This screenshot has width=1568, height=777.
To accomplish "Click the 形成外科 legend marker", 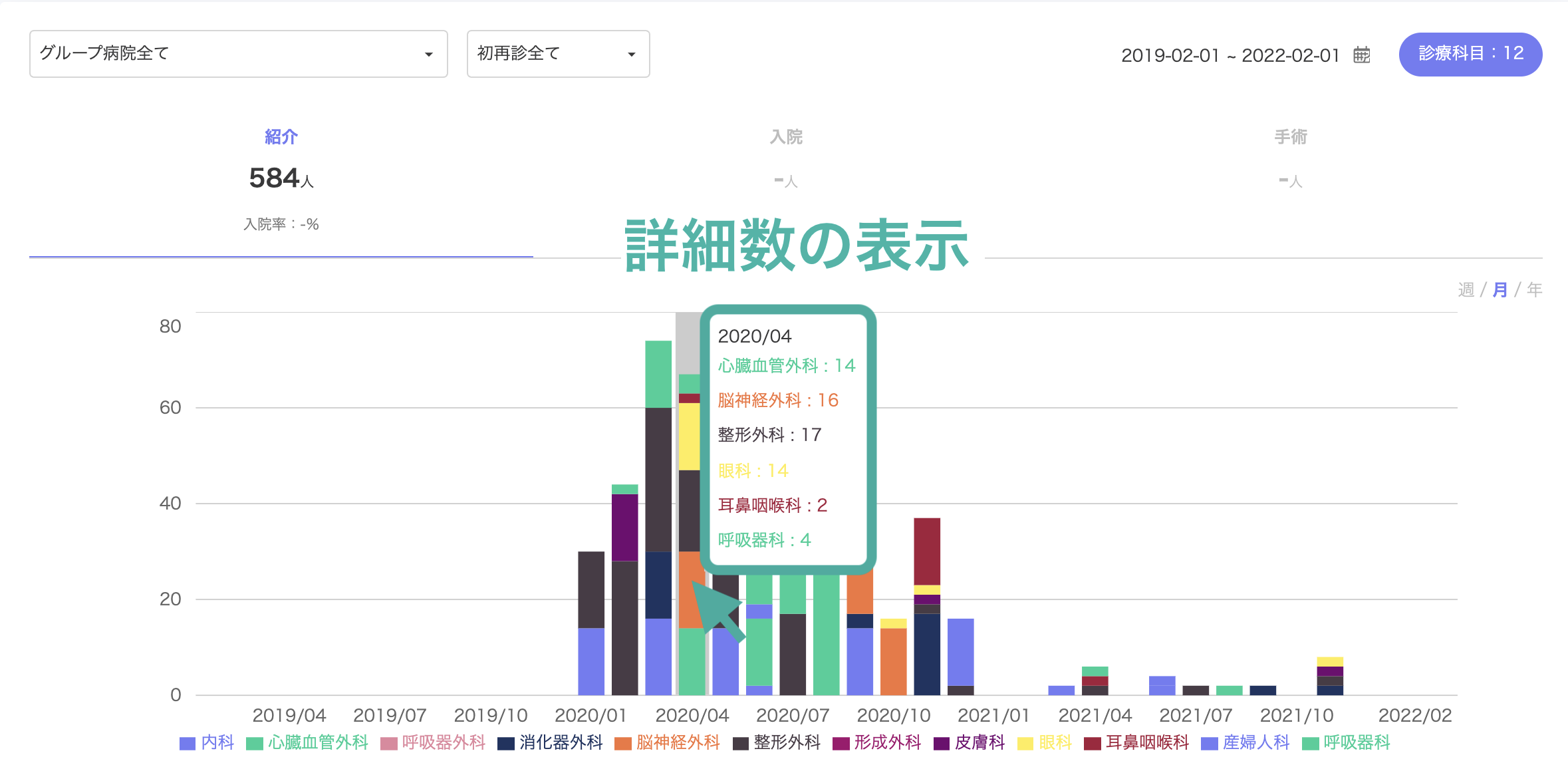I will coord(841,743).
